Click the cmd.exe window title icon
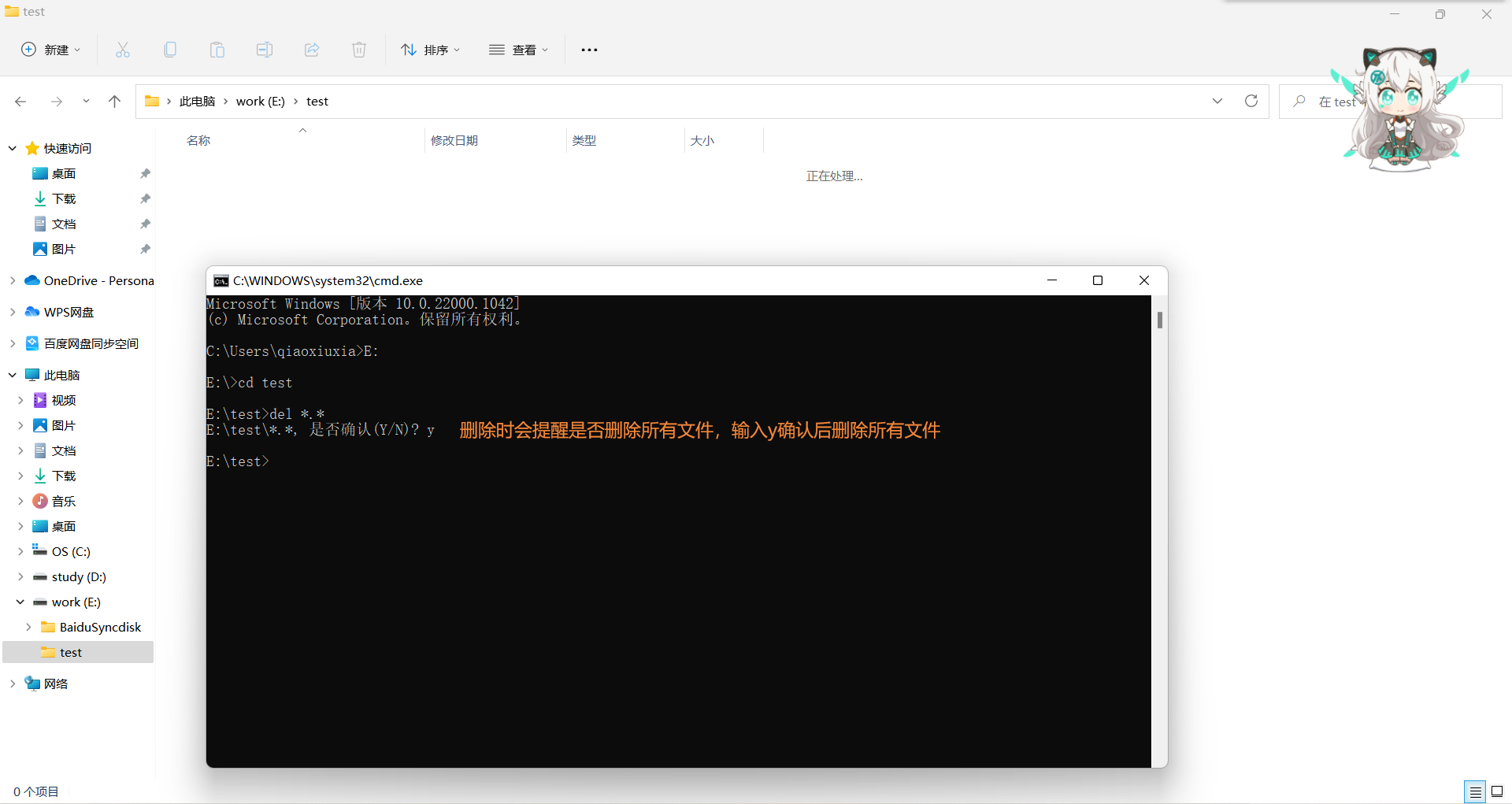Viewport: 1512px width, 804px height. (x=221, y=280)
